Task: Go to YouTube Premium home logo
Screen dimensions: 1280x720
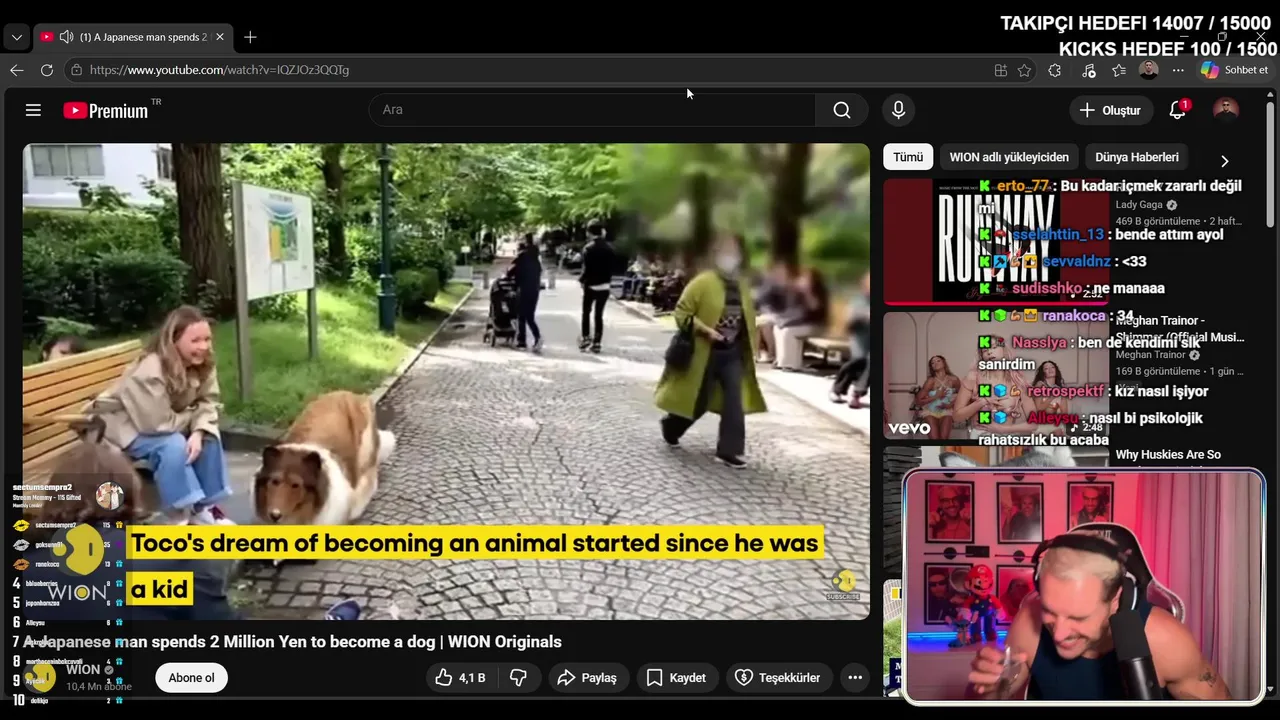Action: click(x=106, y=110)
